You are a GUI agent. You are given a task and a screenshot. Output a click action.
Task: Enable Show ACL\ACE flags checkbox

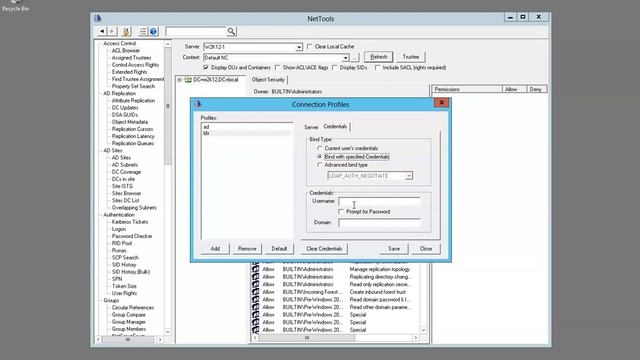point(278,67)
